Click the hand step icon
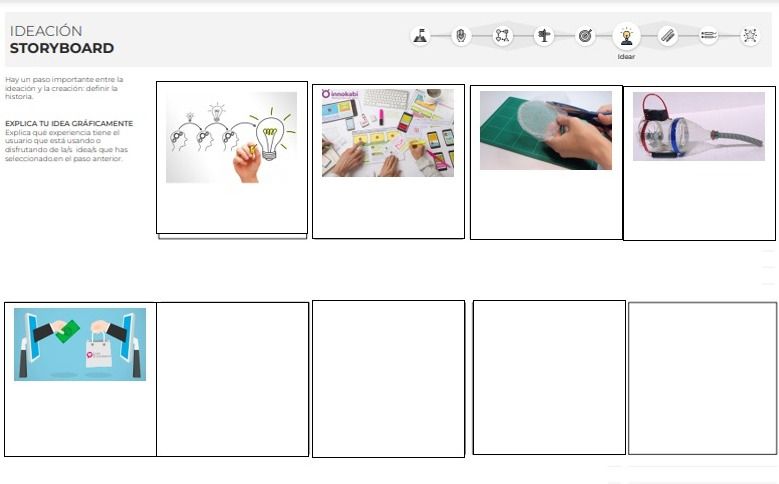 (461, 36)
